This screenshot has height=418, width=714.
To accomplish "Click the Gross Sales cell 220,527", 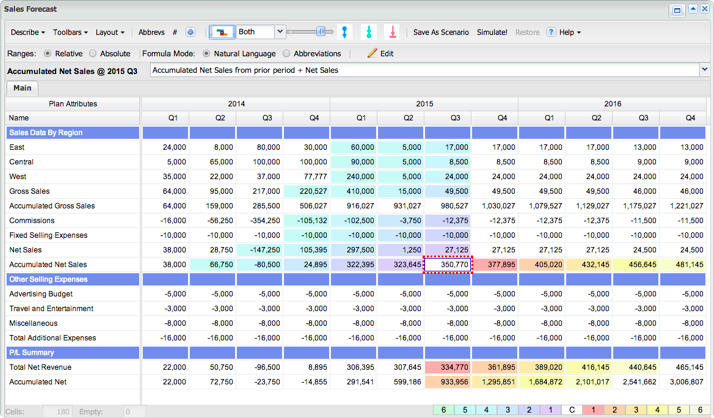I will pyautogui.click(x=306, y=191).
